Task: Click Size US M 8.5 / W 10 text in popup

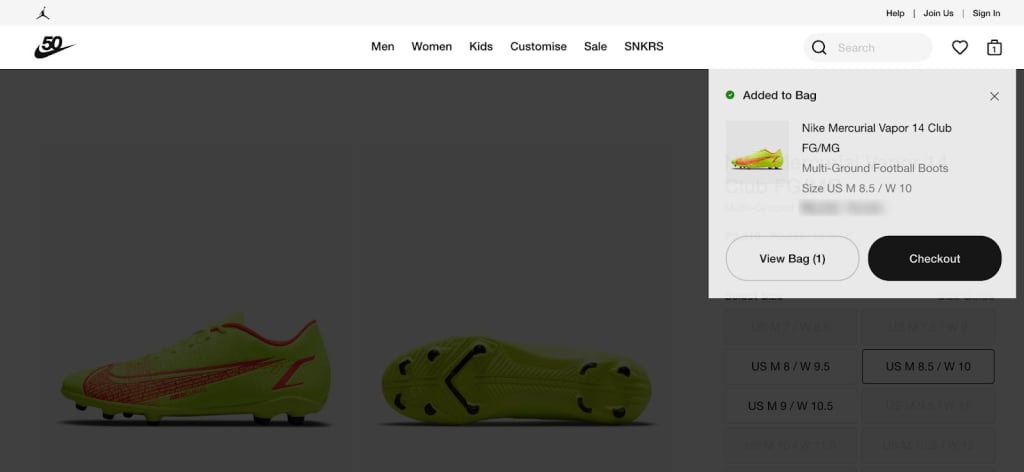Action: tap(857, 189)
